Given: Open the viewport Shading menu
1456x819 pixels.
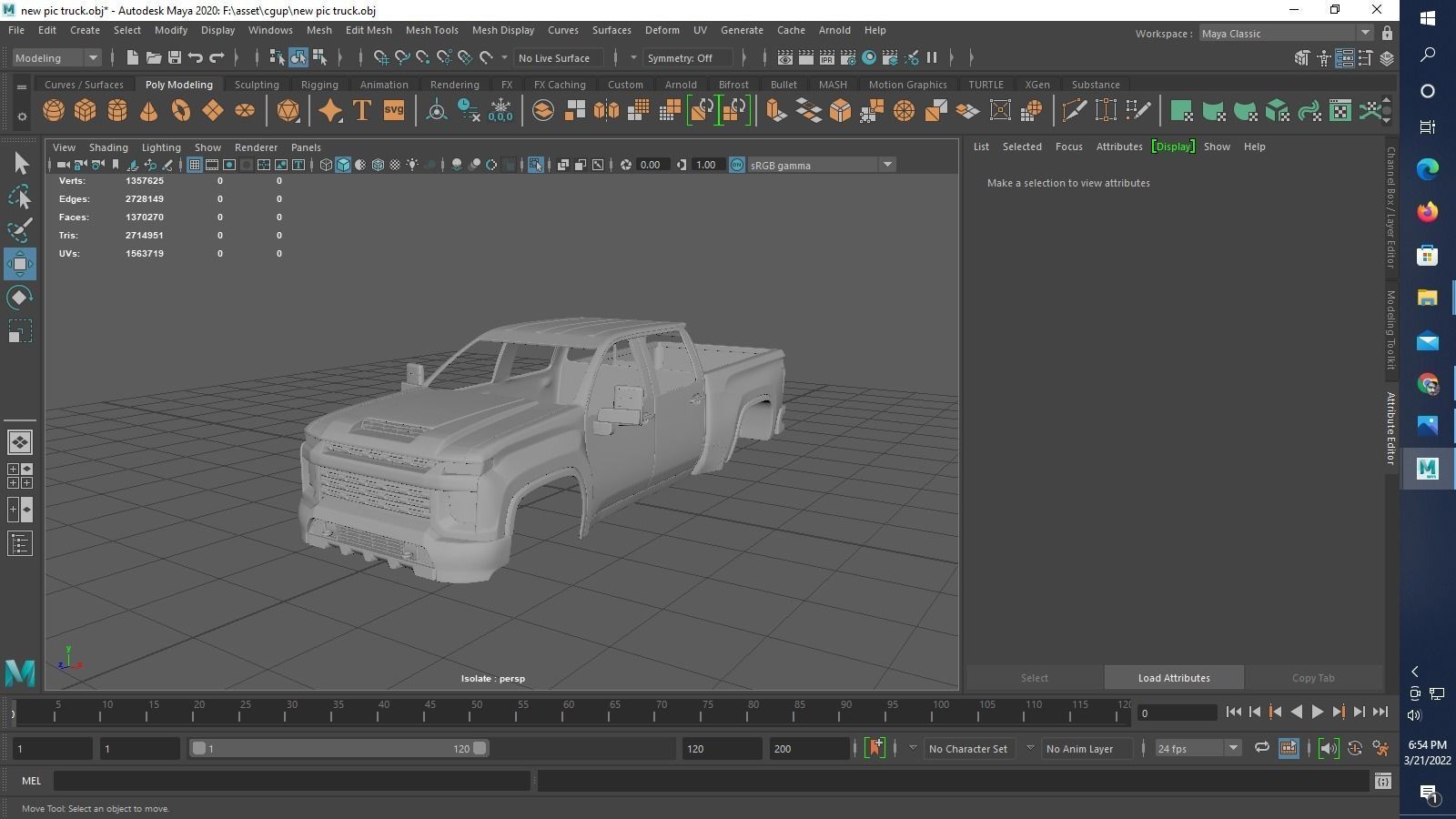Looking at the screenshot, I should [x=108, y=147].
